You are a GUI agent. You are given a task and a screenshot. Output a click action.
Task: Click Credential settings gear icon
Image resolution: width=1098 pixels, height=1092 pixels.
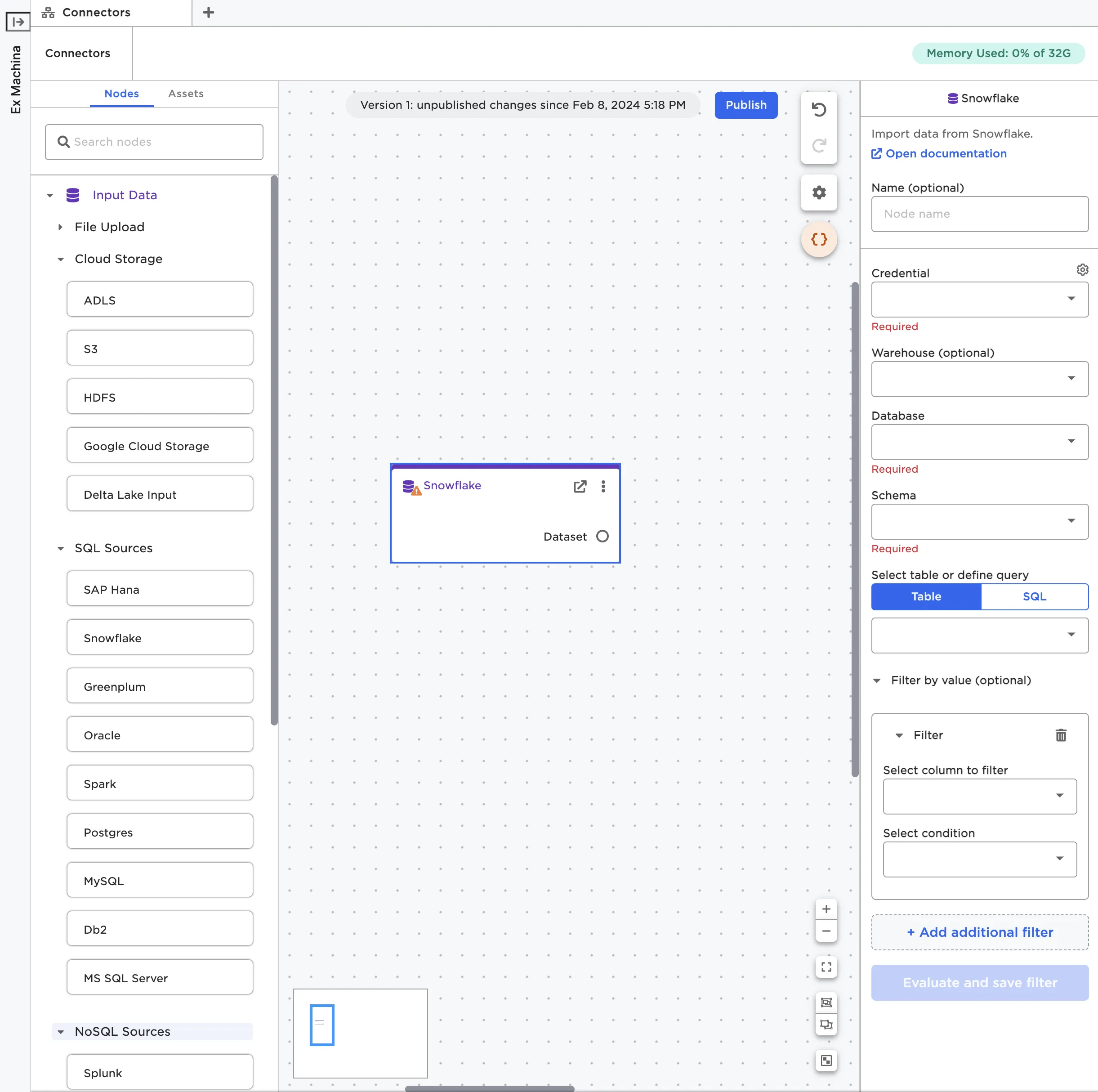click(1082, 269)
